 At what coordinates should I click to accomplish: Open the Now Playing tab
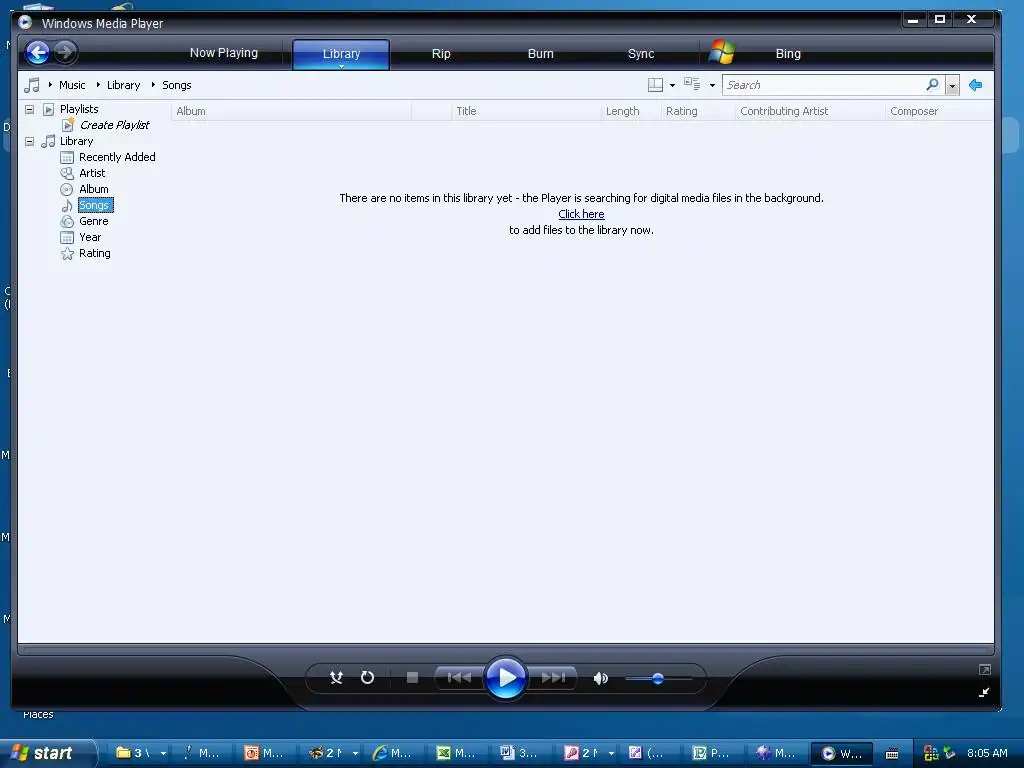(223, 53)
